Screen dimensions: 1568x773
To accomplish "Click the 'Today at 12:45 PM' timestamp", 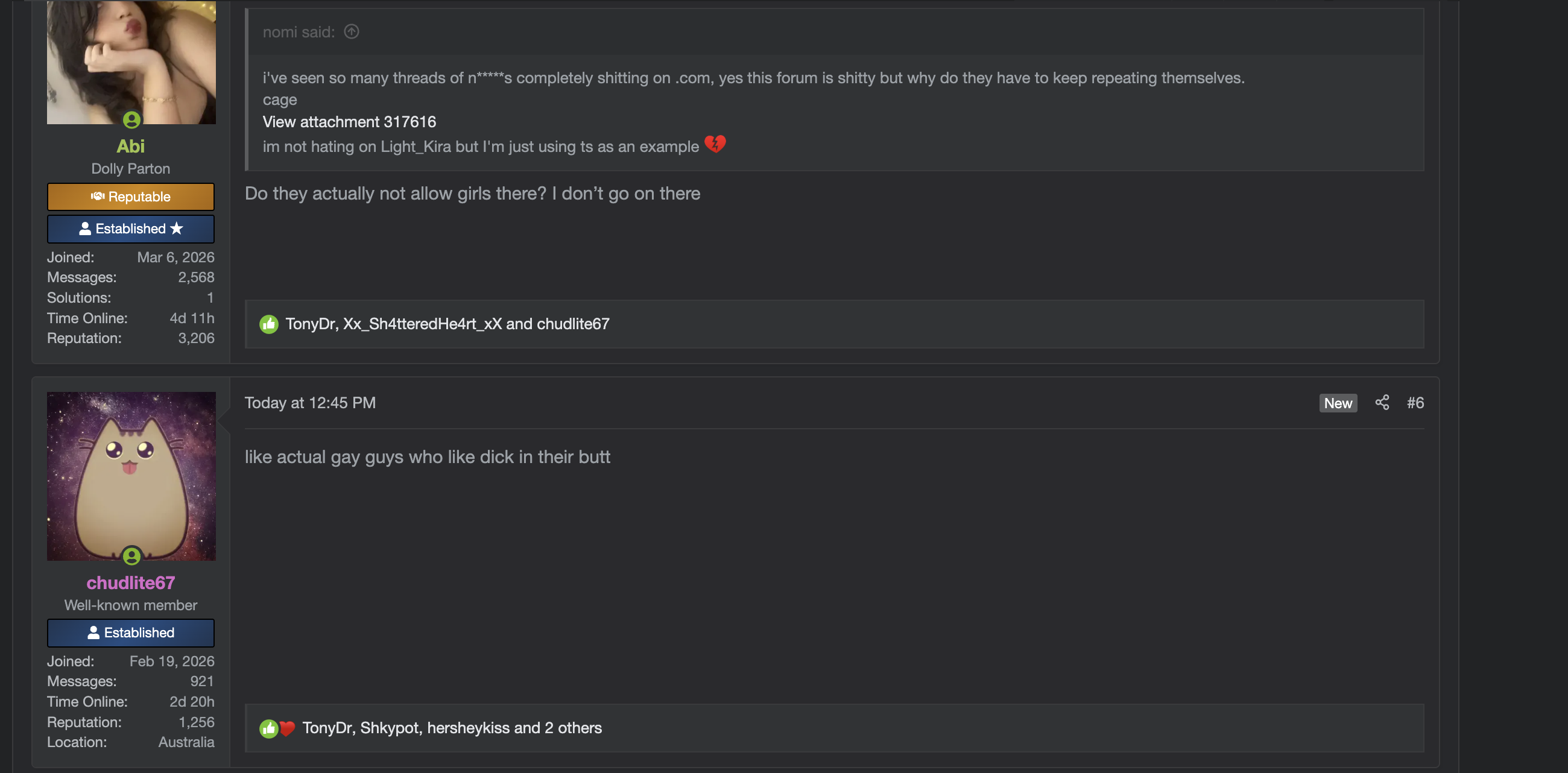I will [310, 402].
